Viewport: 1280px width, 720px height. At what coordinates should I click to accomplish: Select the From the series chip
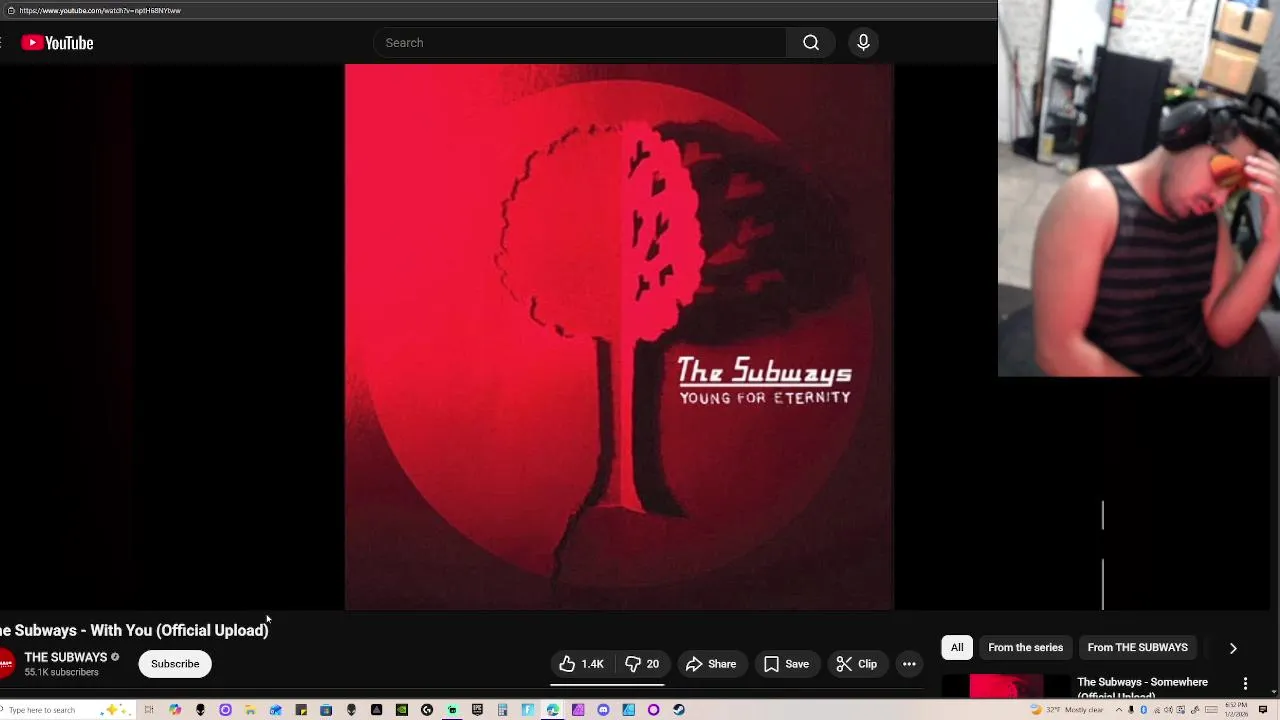[x=1026, y=647]
